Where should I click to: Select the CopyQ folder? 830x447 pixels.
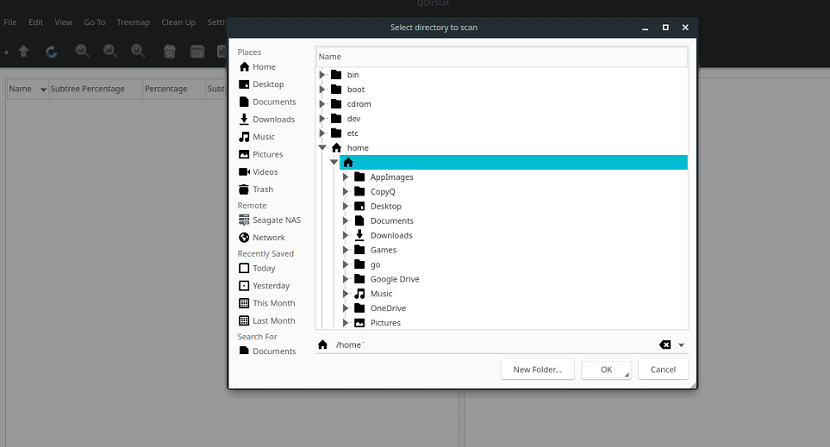[x=383, y=192]
